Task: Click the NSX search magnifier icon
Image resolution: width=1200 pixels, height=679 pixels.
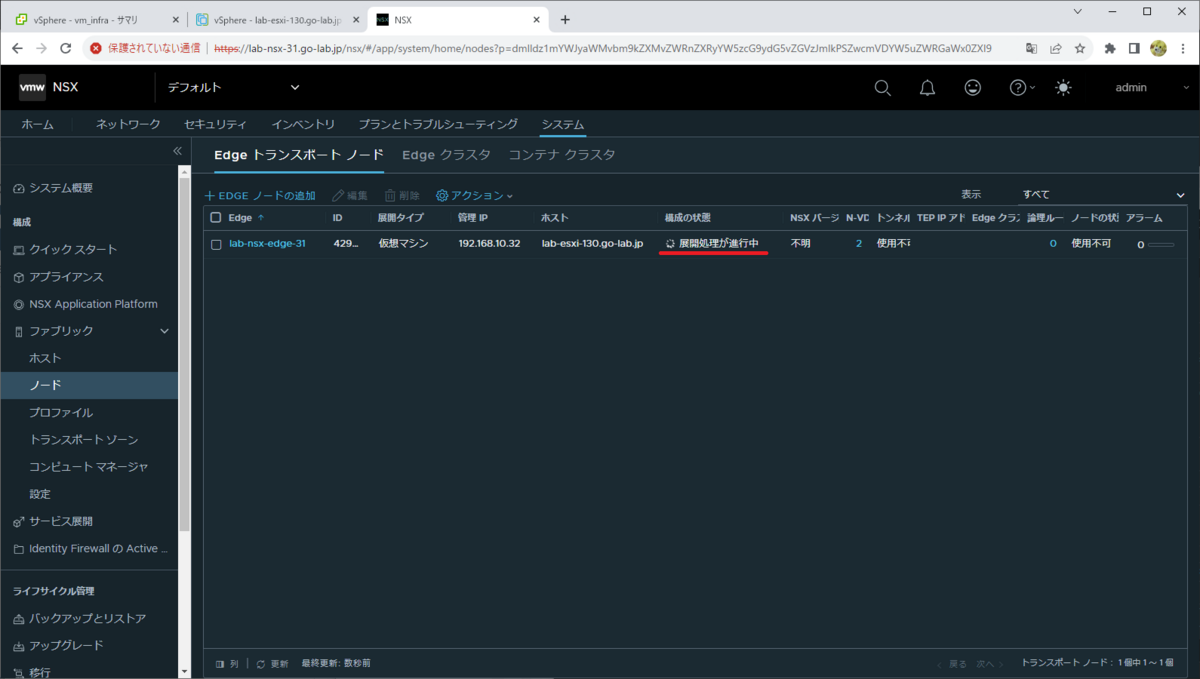Action: tap(883, 88)
